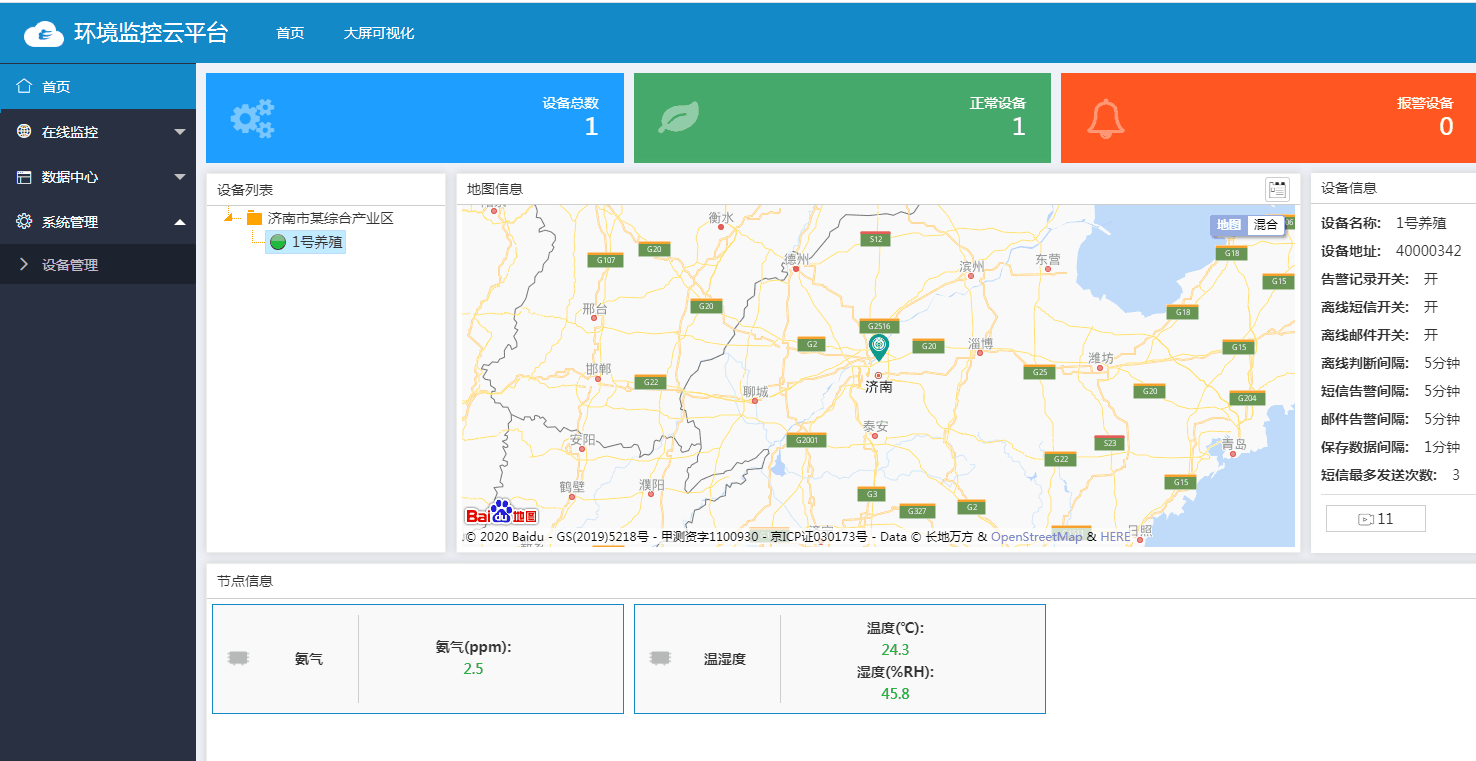Expand the 数据中心 menu arrow
This screenshot has height=761, width=1476.
[x=180, y=177]
